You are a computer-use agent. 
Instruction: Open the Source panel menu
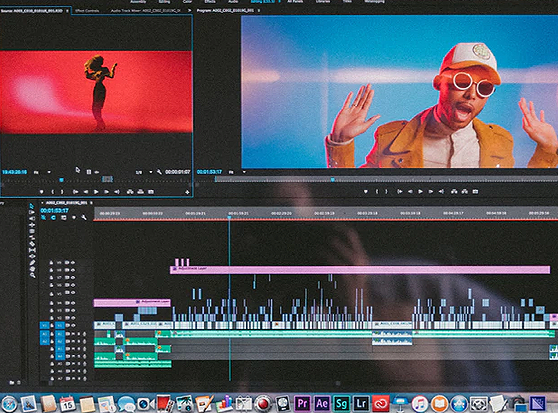[x=67, y=11]
